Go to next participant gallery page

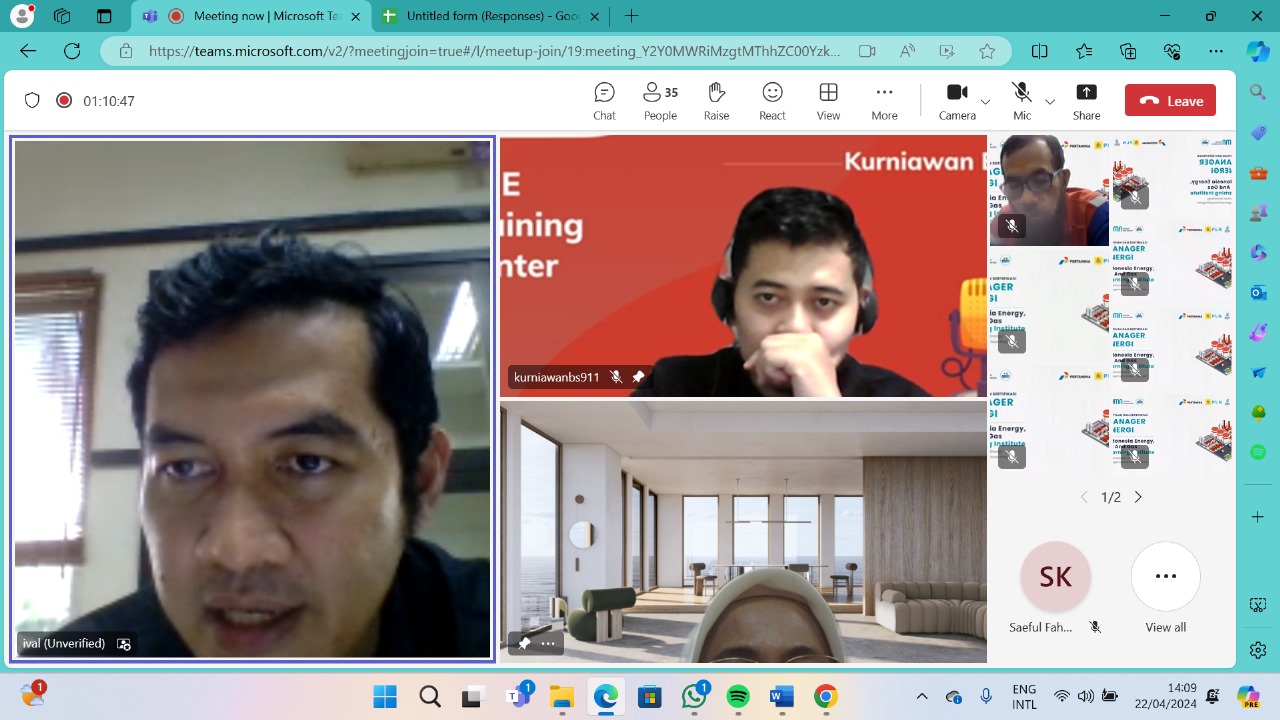tap(1138, 497)
